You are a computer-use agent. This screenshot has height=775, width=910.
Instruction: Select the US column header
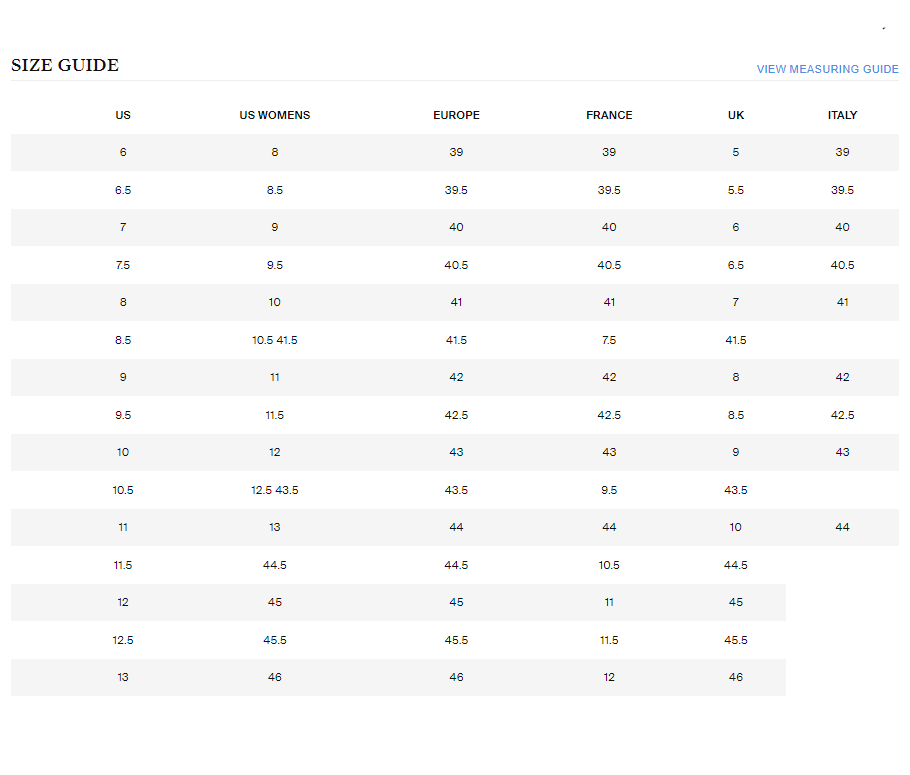123,115
